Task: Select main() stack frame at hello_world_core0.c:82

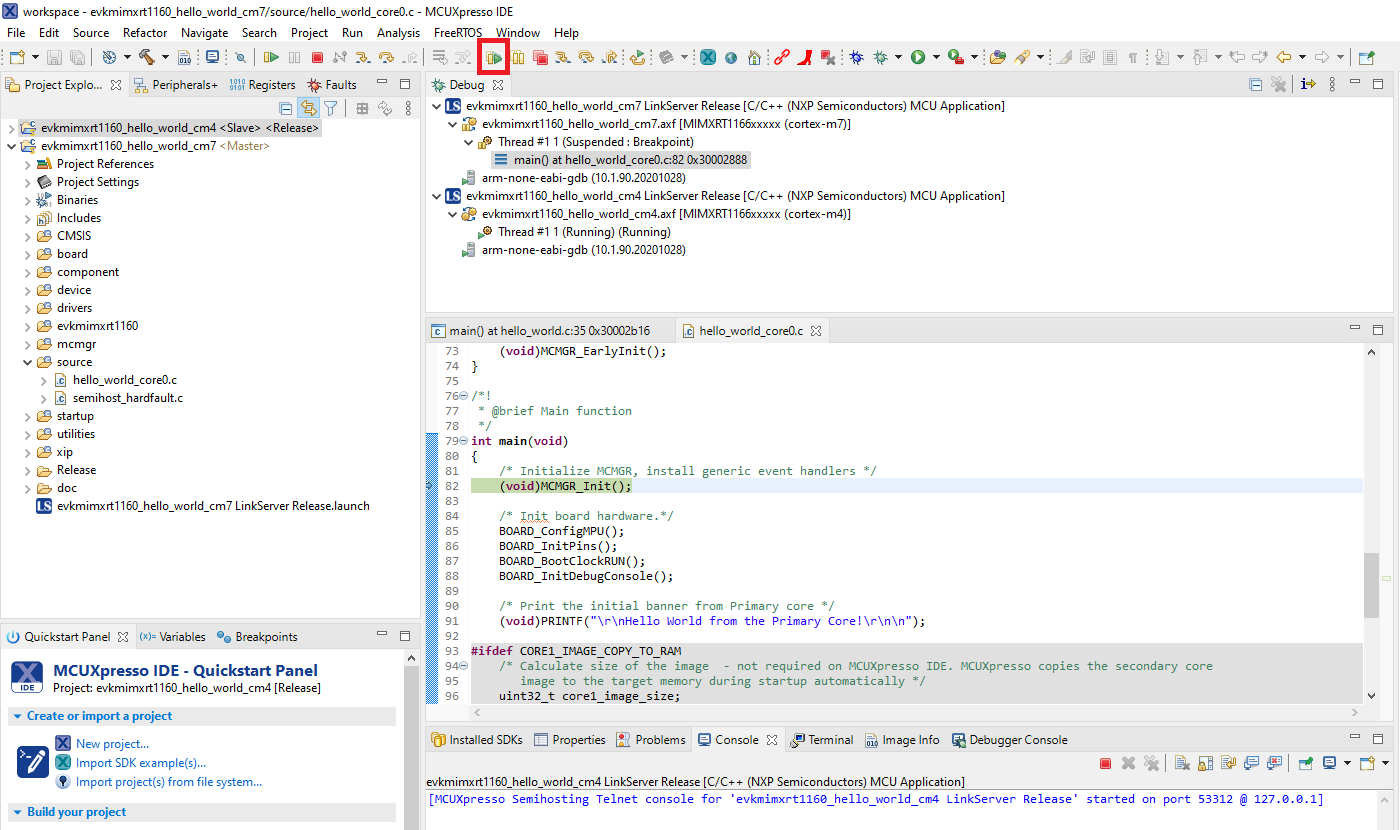Action: tap(630, 160)
